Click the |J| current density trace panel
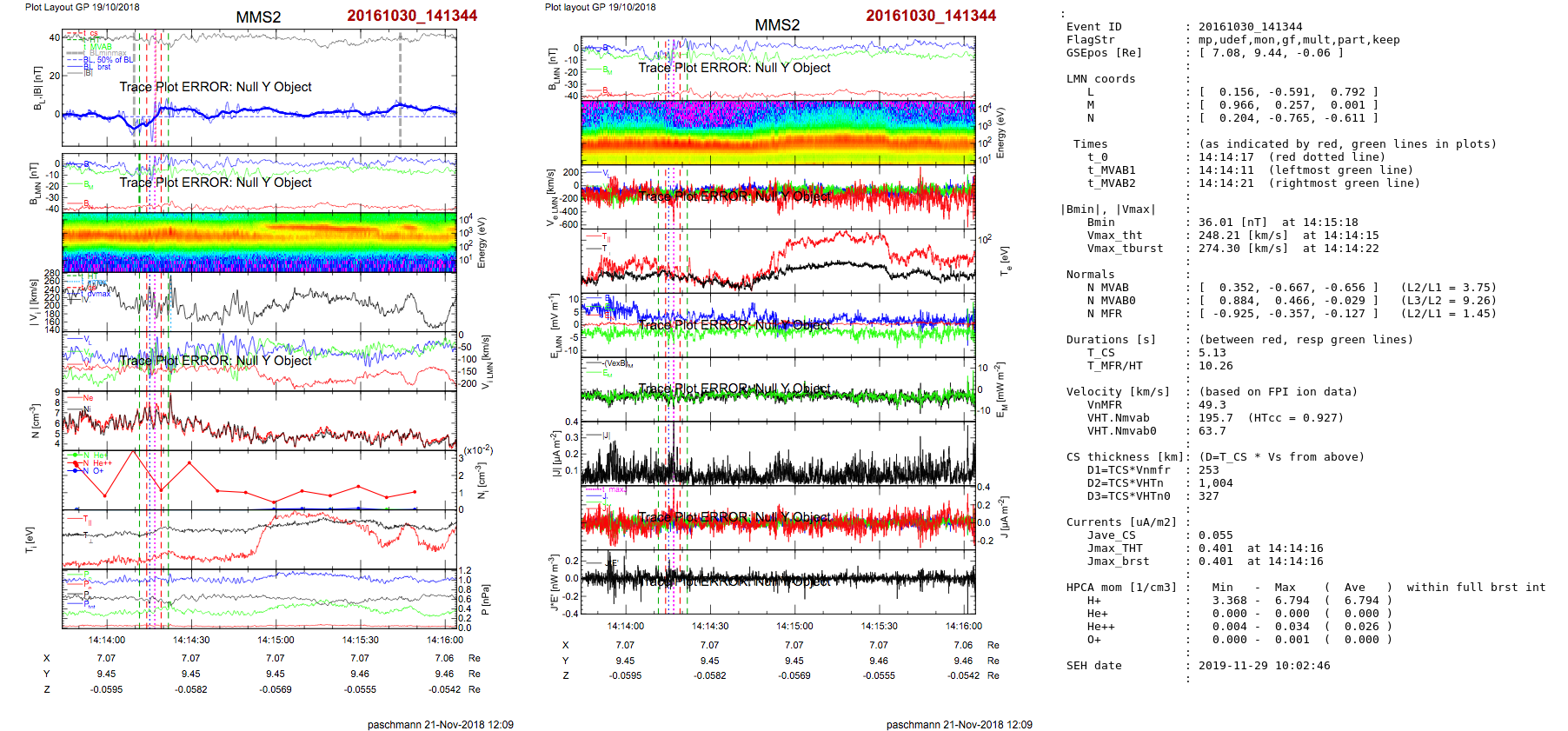This screenshot has width=1568, height=731. tap(778, 454)
